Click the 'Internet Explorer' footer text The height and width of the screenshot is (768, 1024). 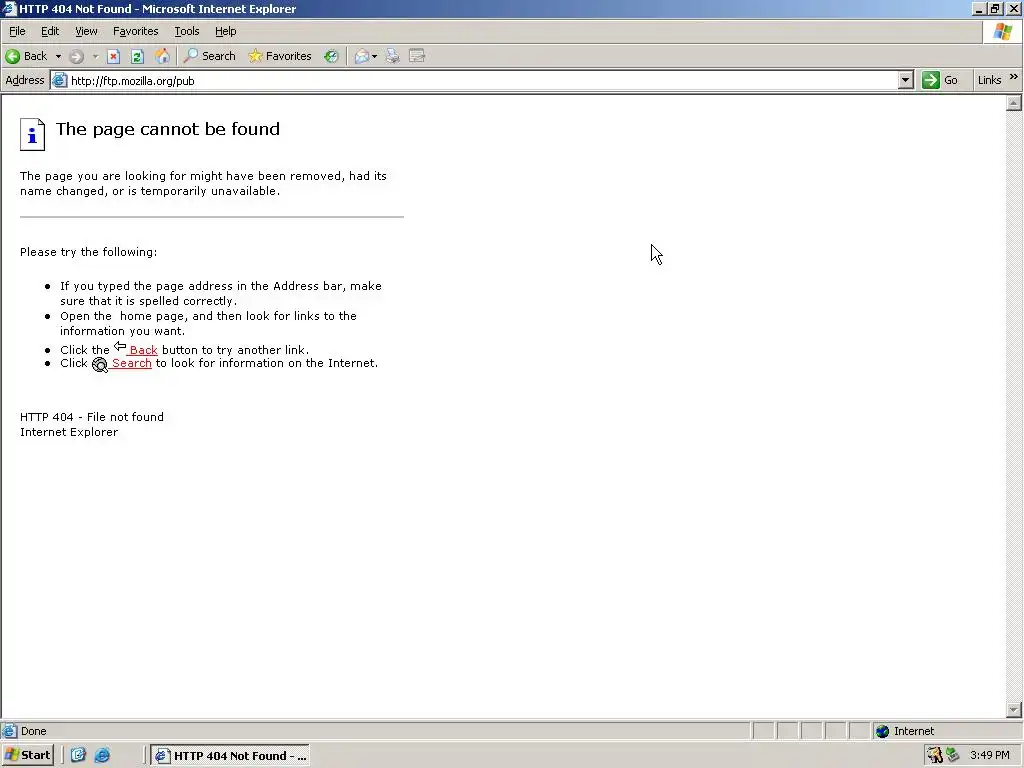click(x=69, y=432)
